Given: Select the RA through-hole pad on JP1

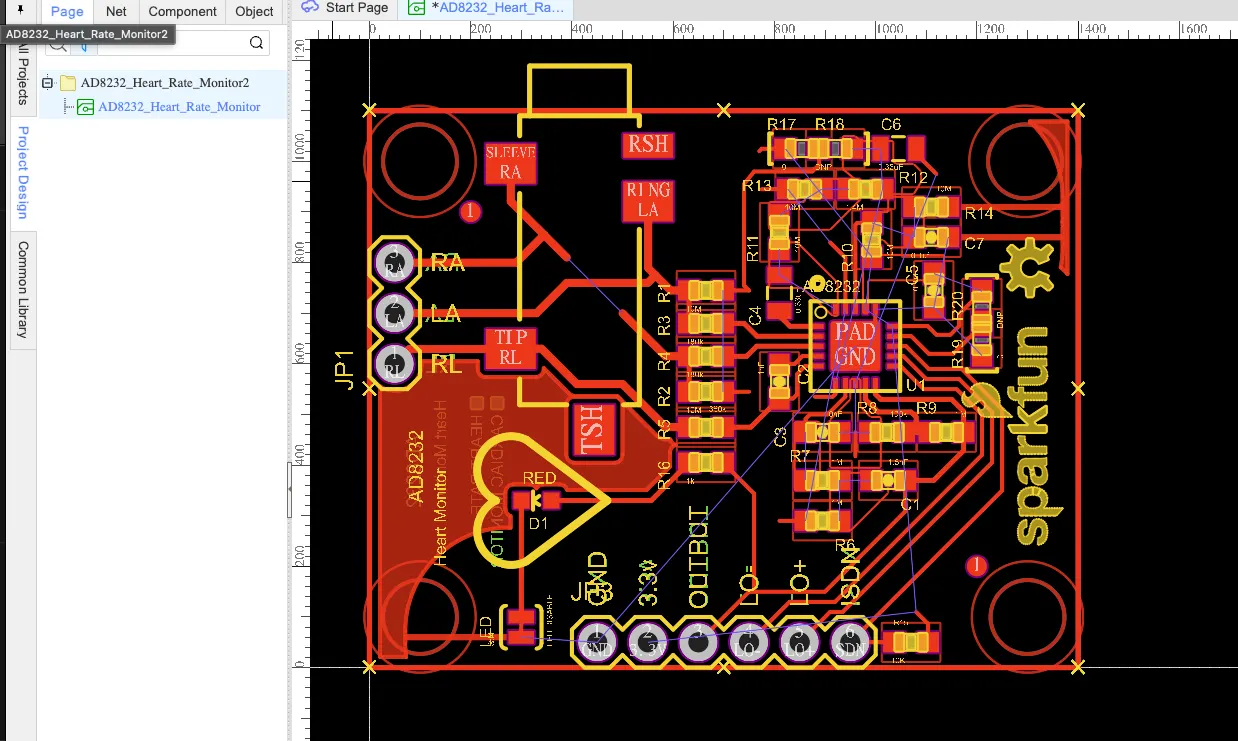Looking at the screenshot, I should (x=395, y=264).
